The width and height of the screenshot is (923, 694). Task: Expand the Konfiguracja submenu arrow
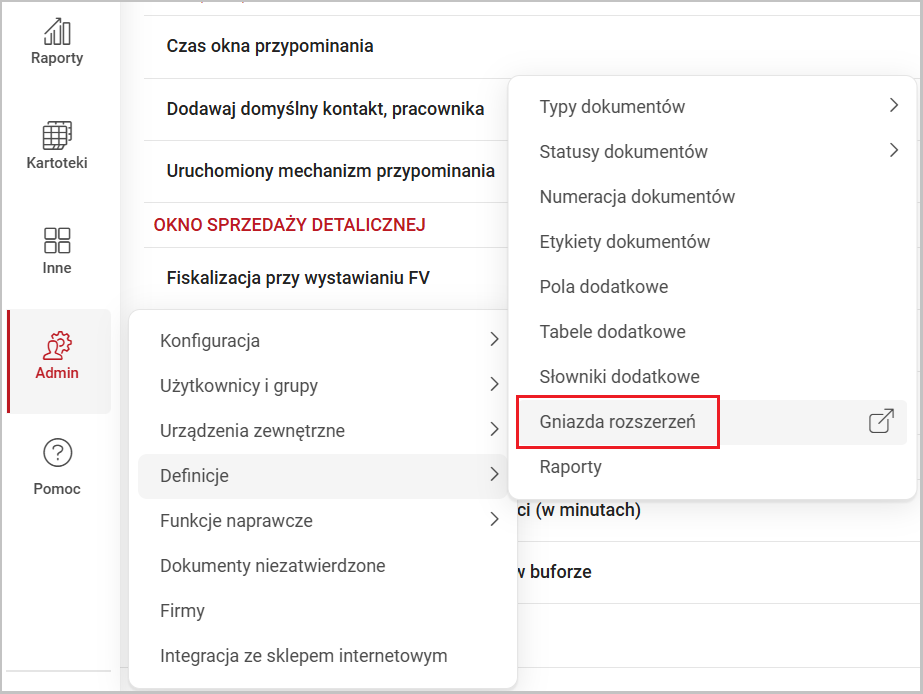coord(494,341)
